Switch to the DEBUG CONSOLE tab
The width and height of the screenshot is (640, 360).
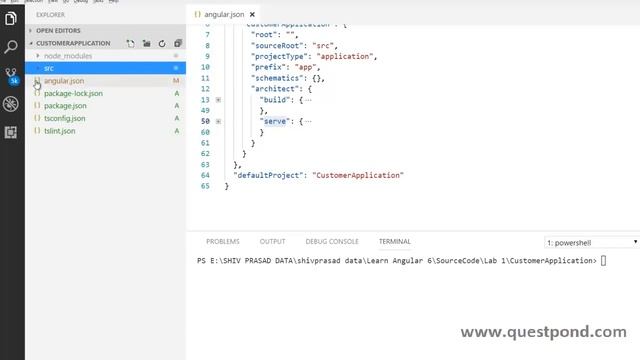(332, 242)
